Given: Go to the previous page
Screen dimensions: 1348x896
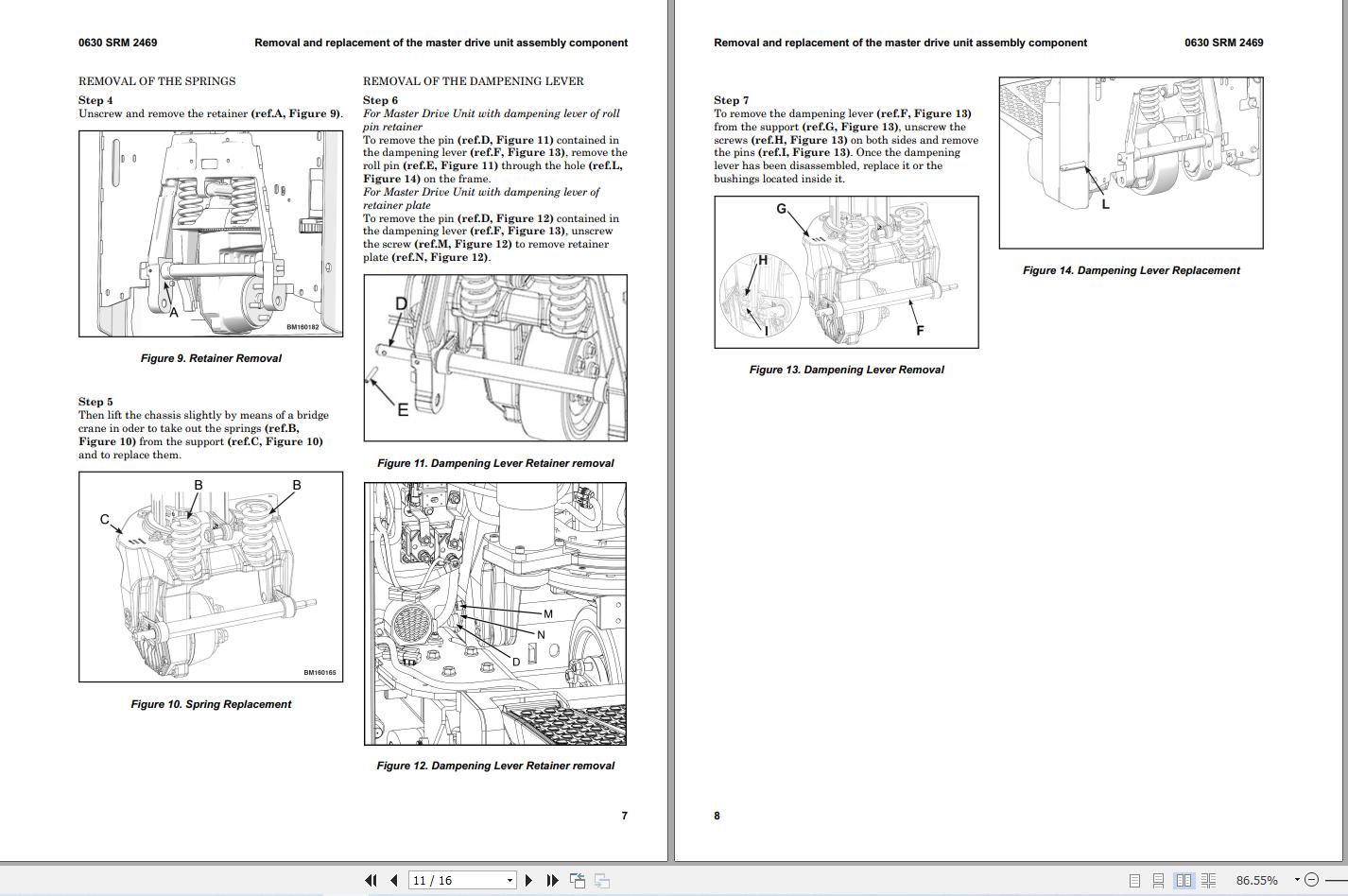Looking at the screenshot, I should pos(393,880).
